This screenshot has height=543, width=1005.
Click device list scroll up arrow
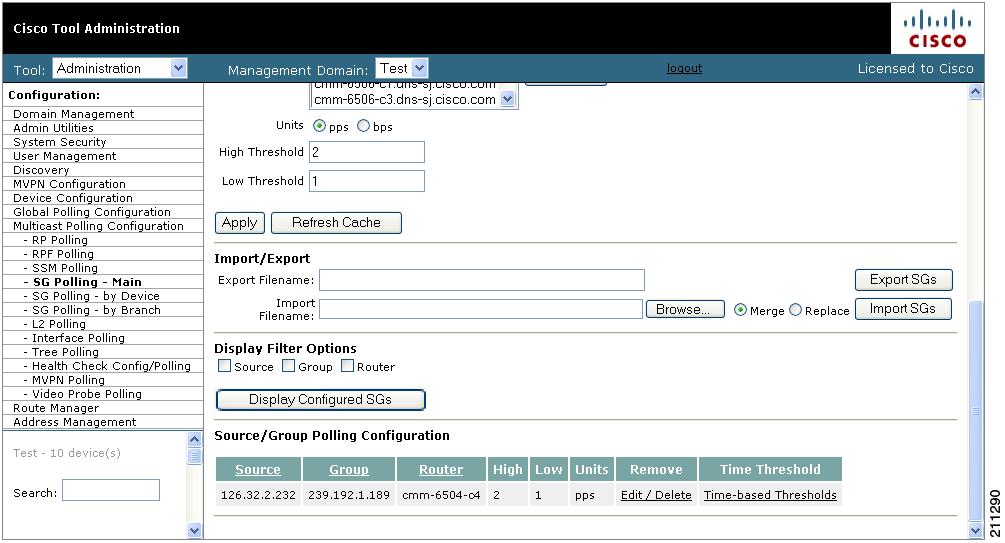click(195, 440)
